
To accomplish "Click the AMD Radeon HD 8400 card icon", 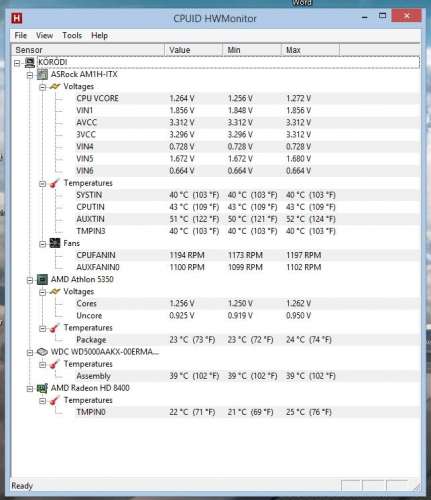I will (42, 388).
